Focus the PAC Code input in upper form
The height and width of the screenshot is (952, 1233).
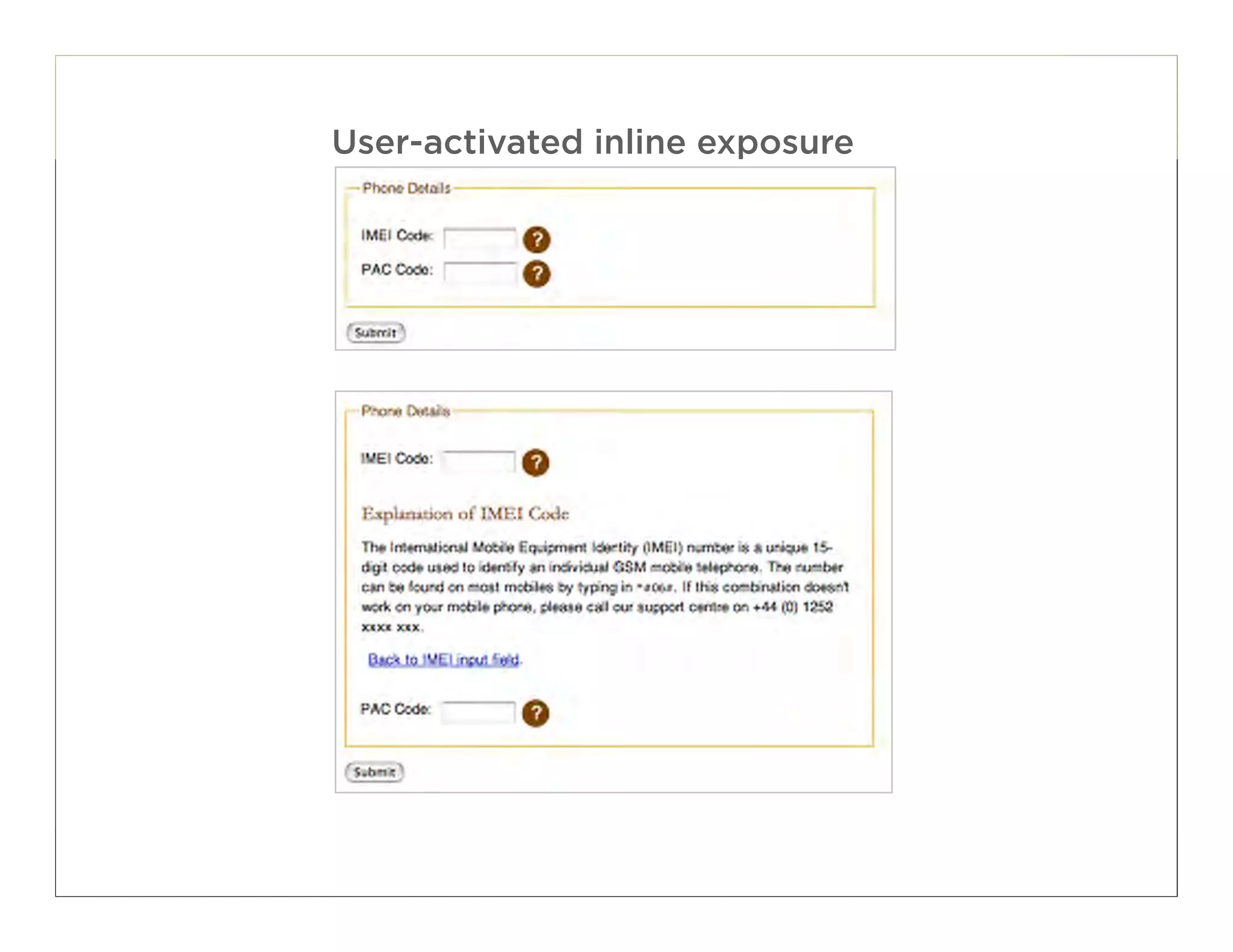[480, 273]
